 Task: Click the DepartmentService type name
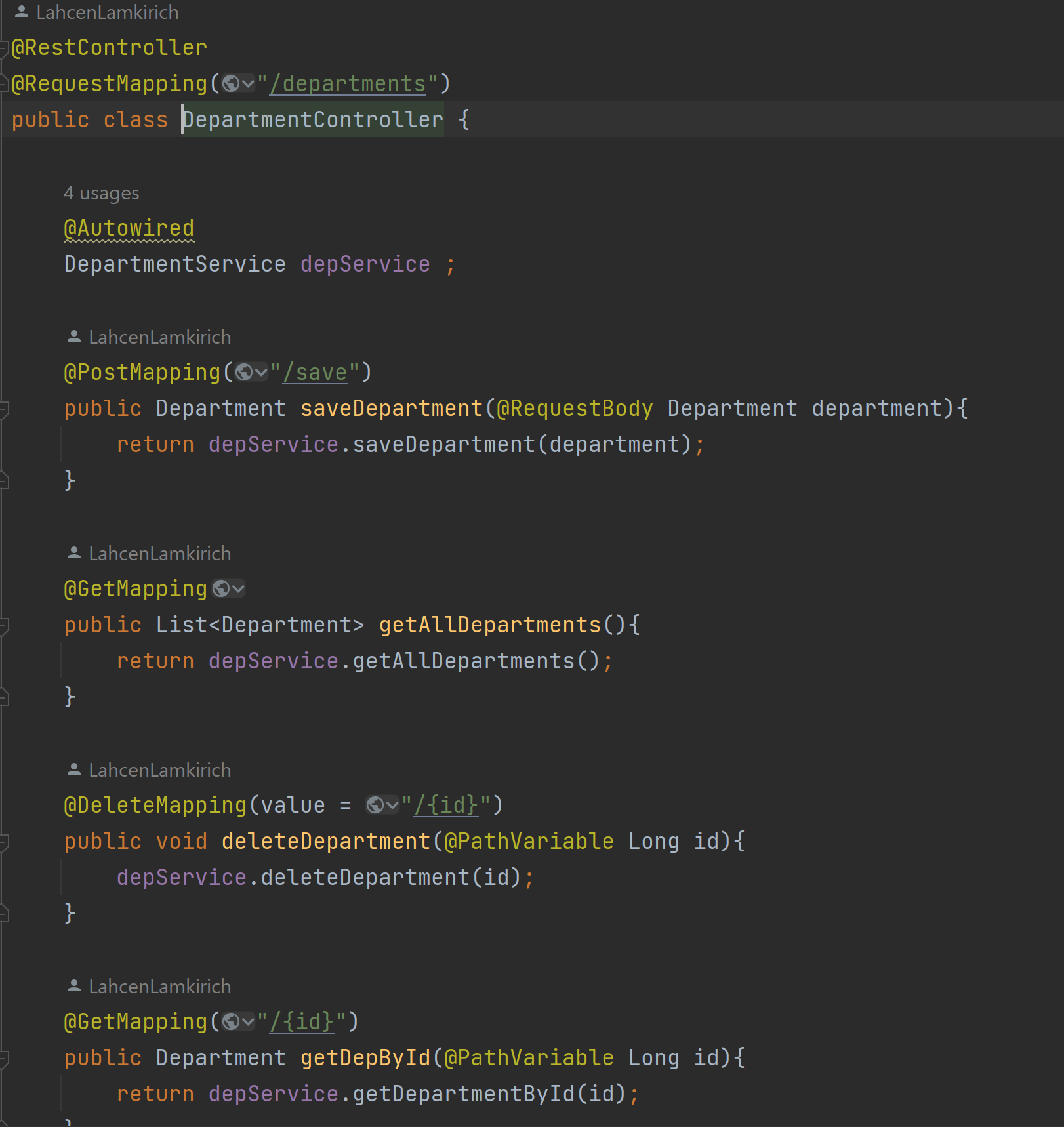click(175, 264)
